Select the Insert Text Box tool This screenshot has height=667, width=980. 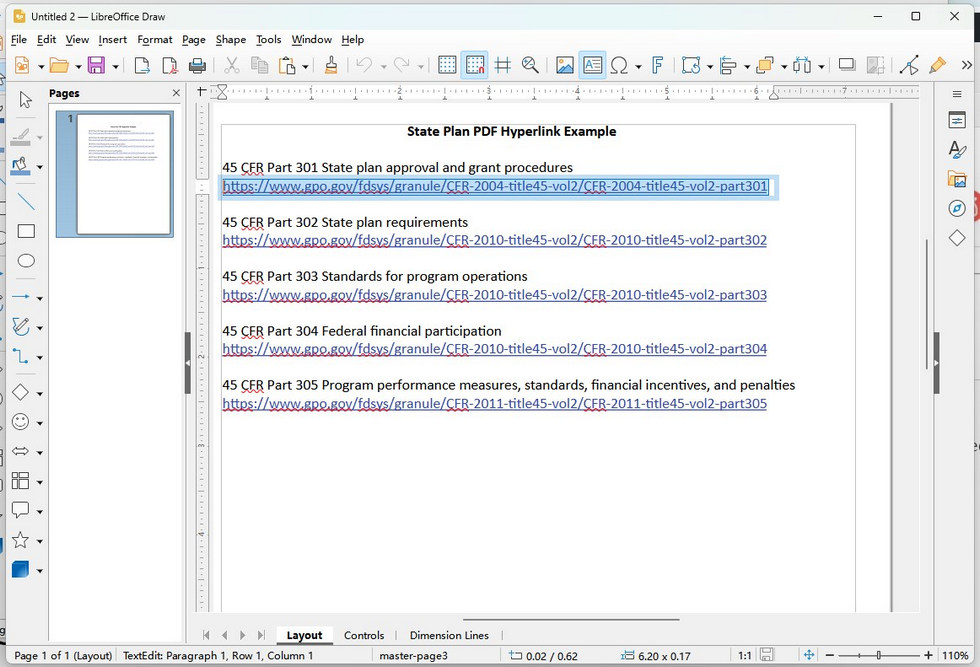point(593,64)
